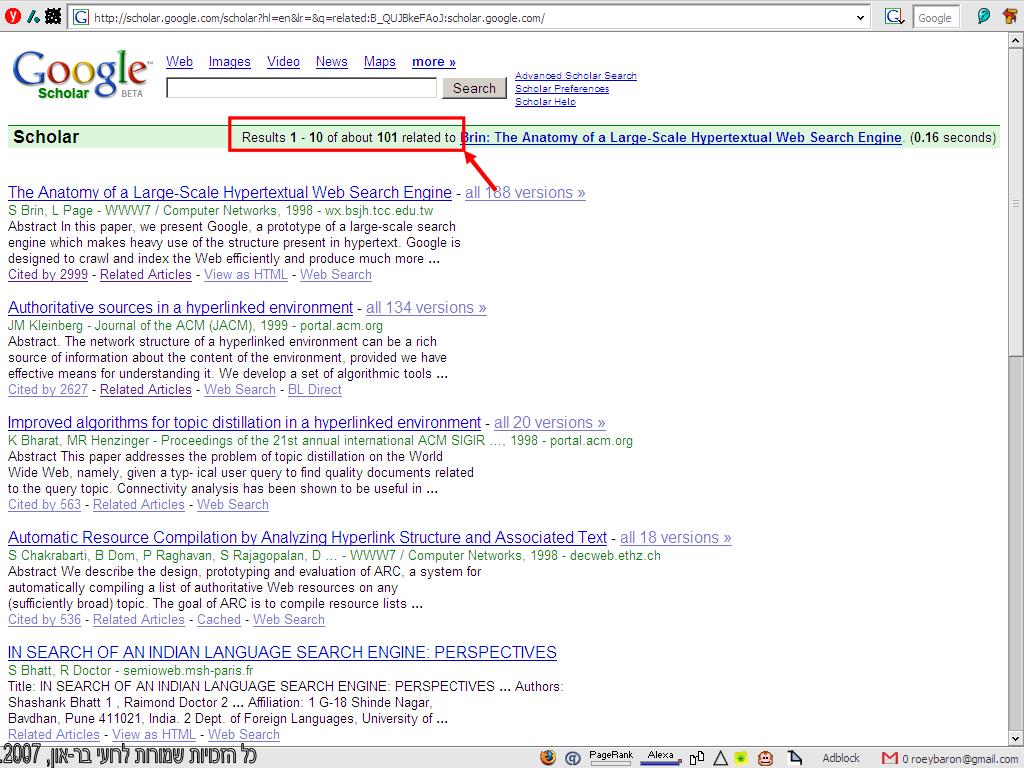1024x768 pixels.
Task: Open Web Search for Kleinberg paper
Action: (x=240, y=390)
